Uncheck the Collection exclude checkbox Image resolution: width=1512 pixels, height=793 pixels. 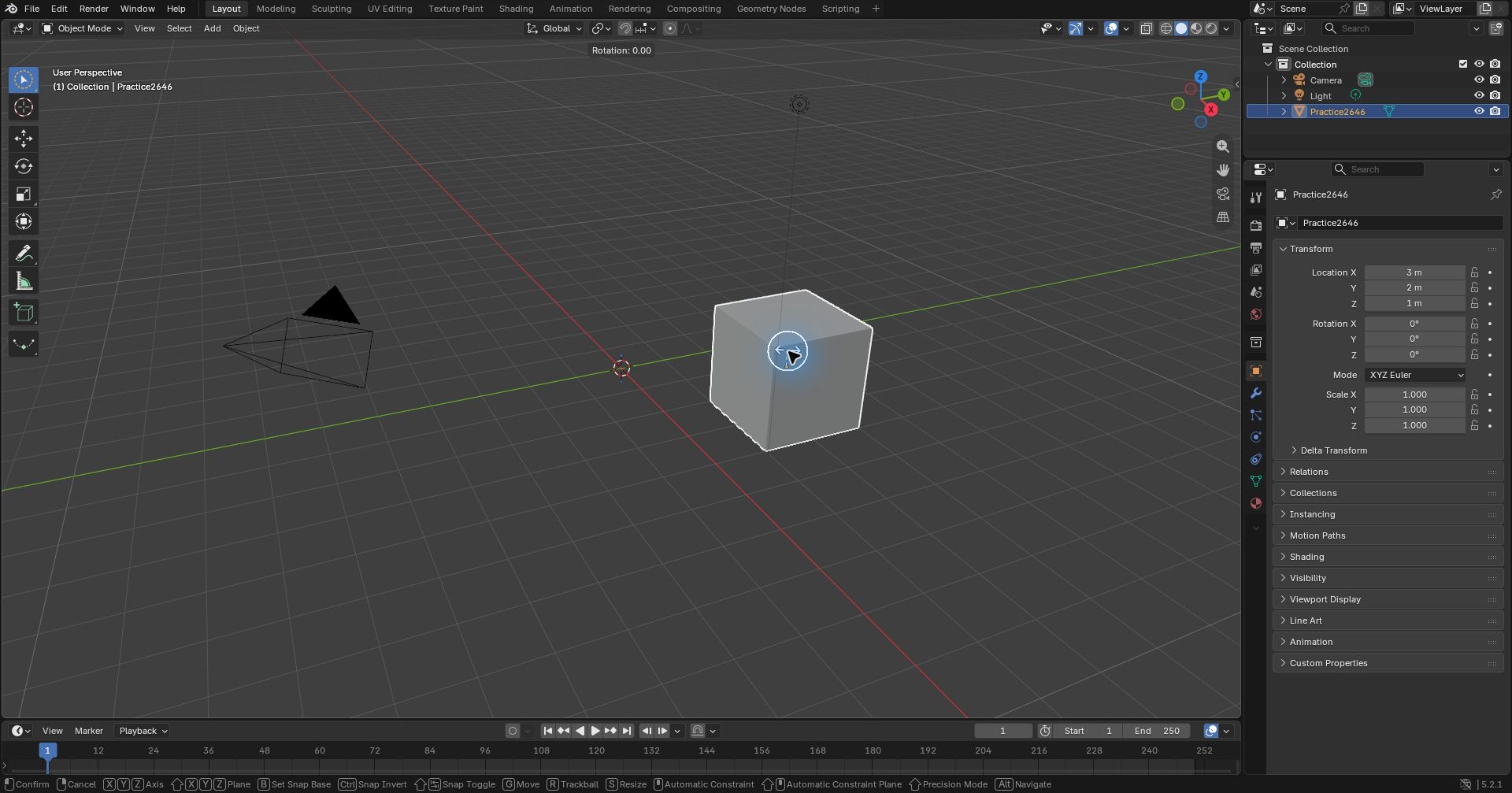click(1463, 64)
